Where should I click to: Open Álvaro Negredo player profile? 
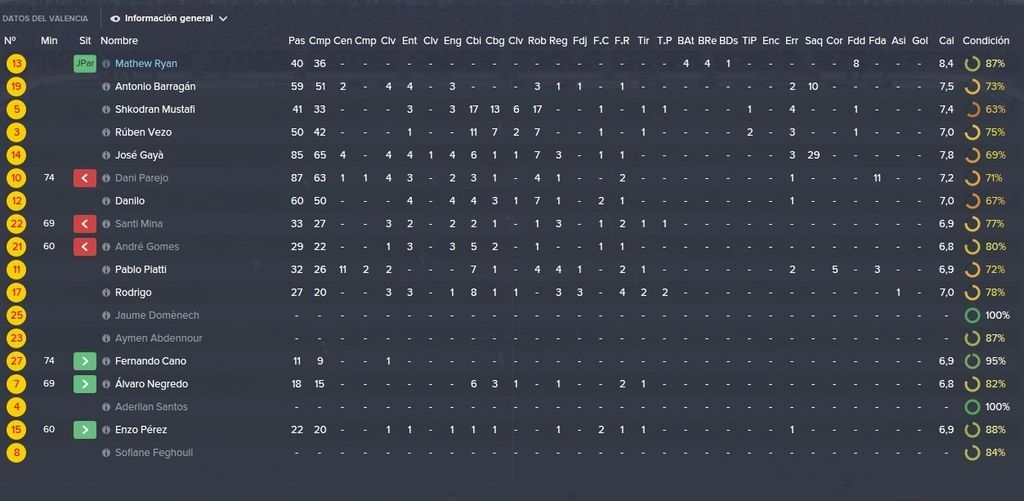(147, 384)
